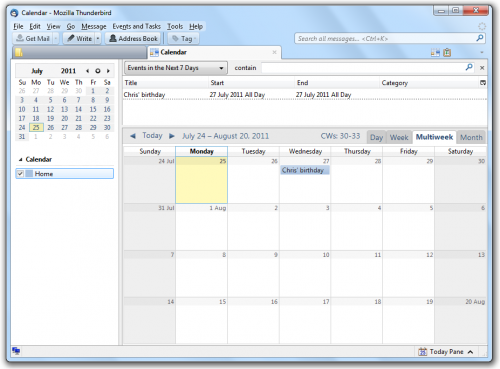Click the Write message button

[79, 38]
